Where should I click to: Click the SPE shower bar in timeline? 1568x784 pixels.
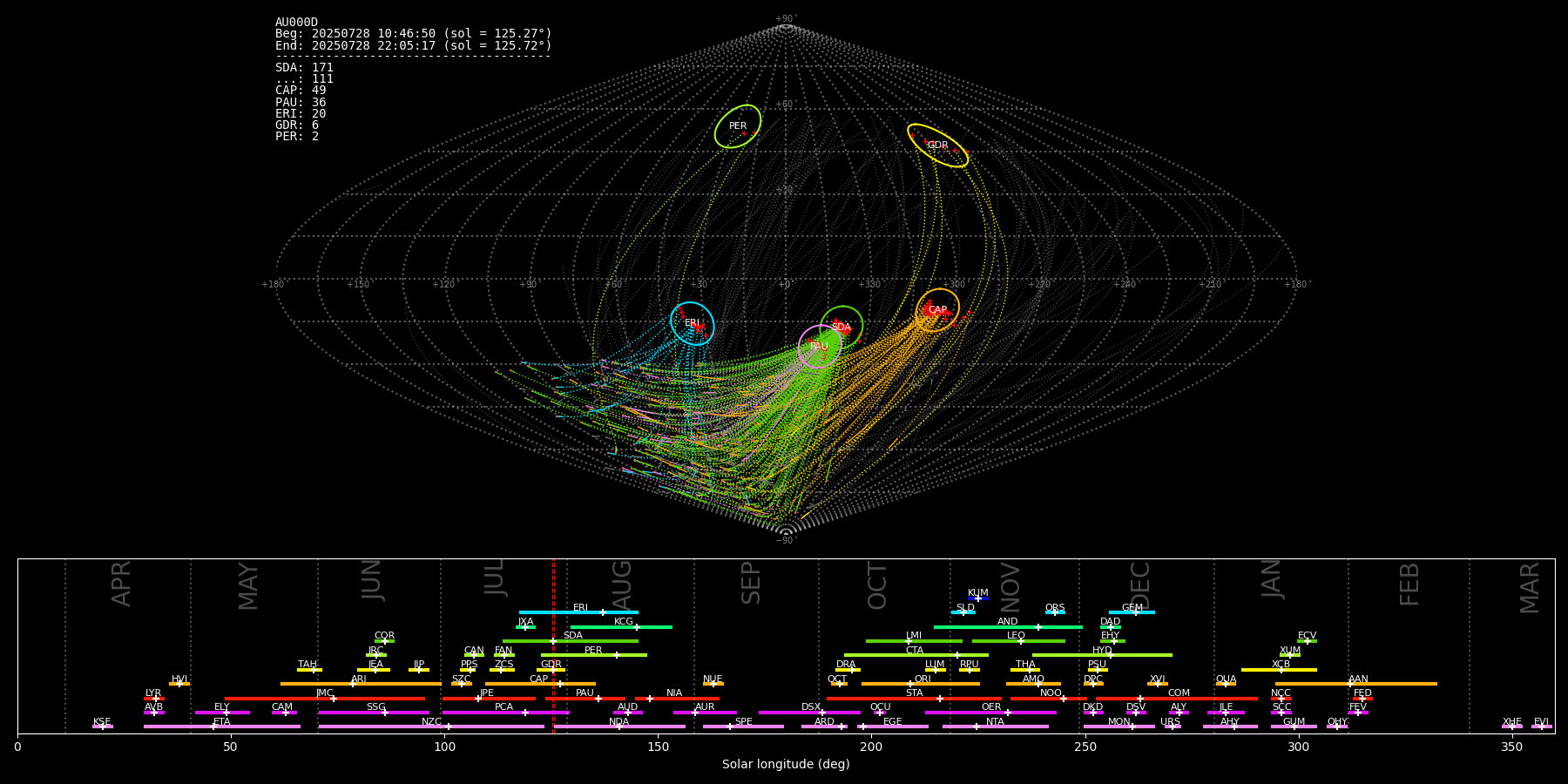coord(743,727)
